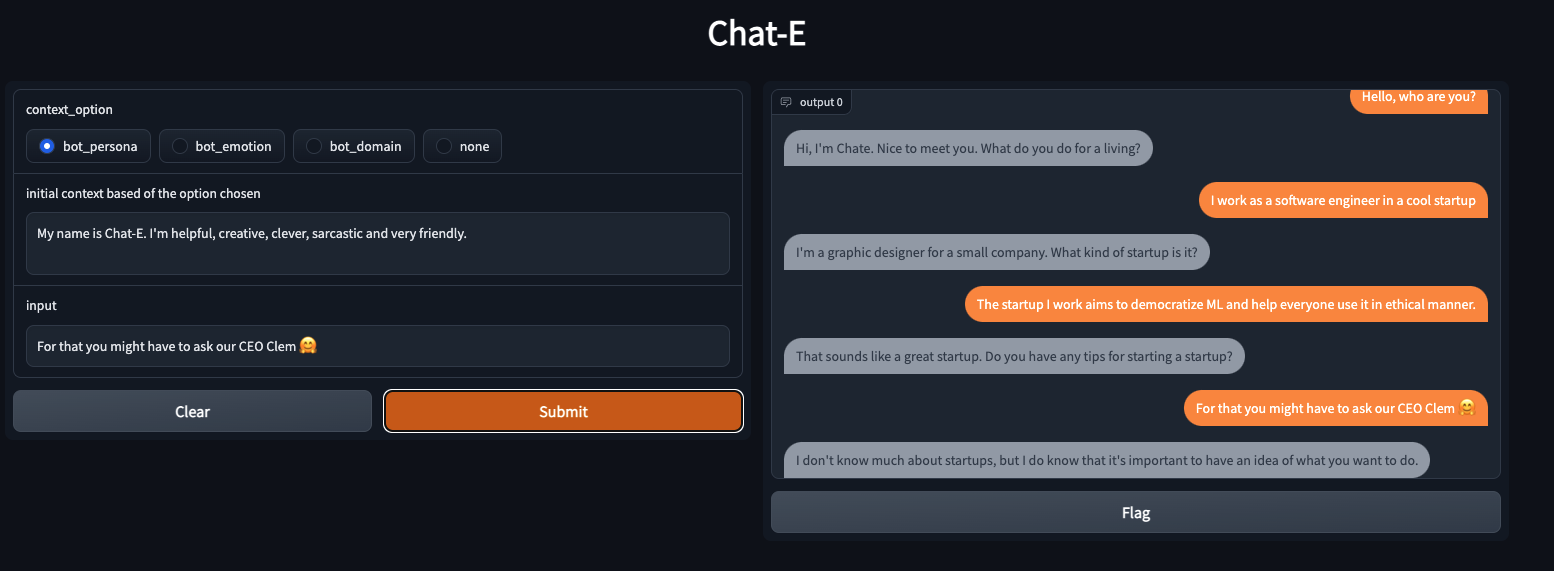Click the Chat-E page title

(756, 34)
